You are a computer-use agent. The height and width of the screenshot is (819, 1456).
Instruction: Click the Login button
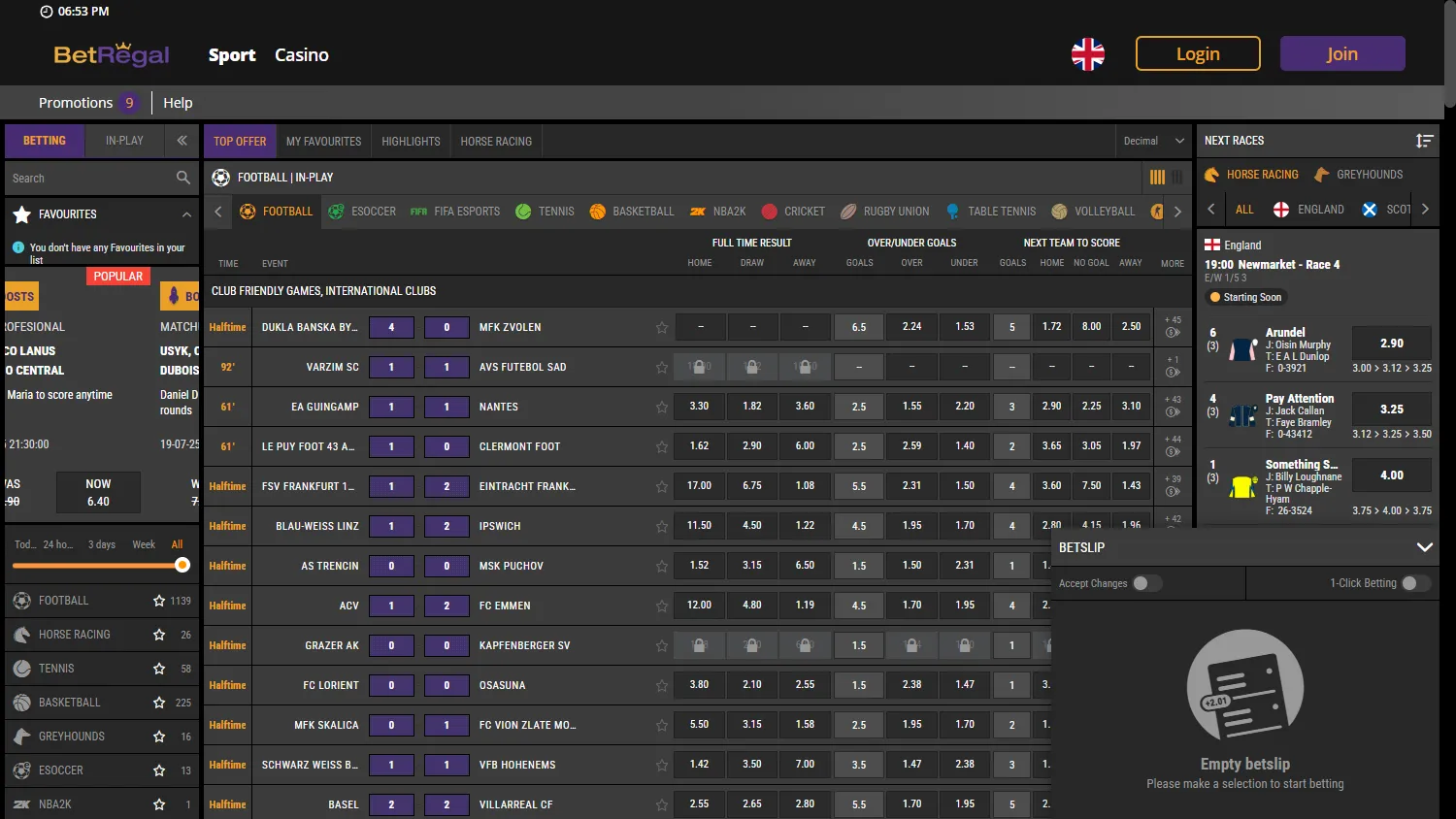1198,54
